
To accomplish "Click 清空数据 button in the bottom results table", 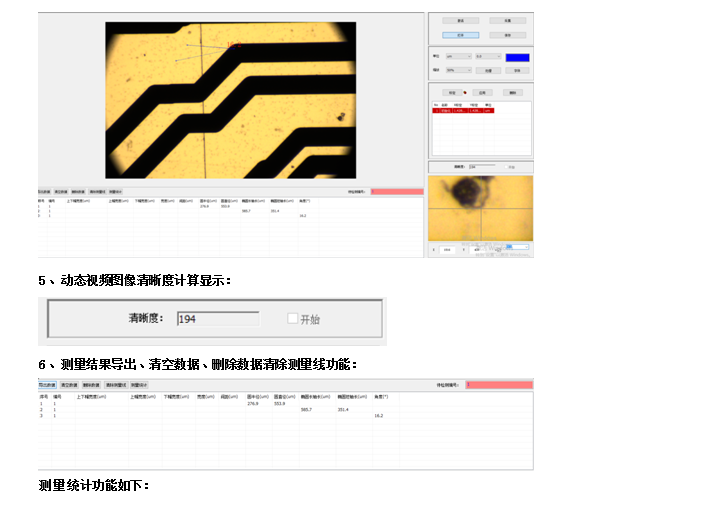I will tap(69, 384).
